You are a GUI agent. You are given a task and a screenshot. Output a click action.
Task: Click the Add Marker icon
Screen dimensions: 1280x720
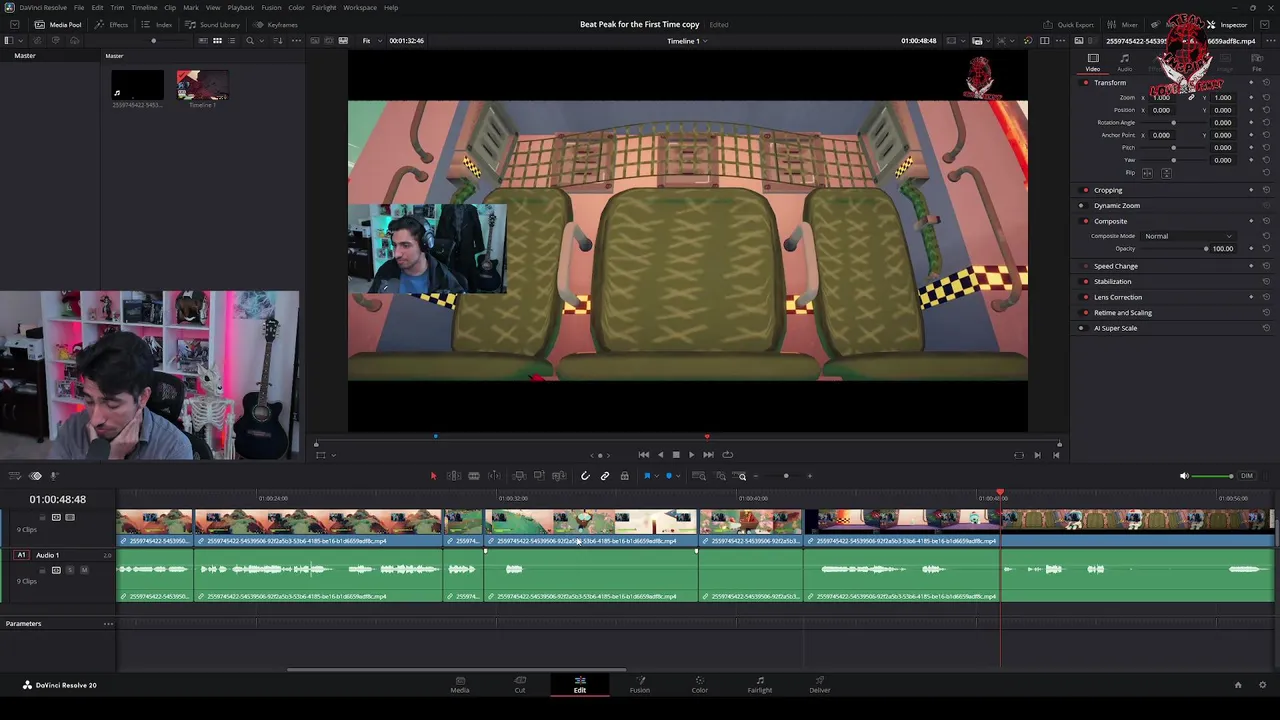click(x=669, y=476)
